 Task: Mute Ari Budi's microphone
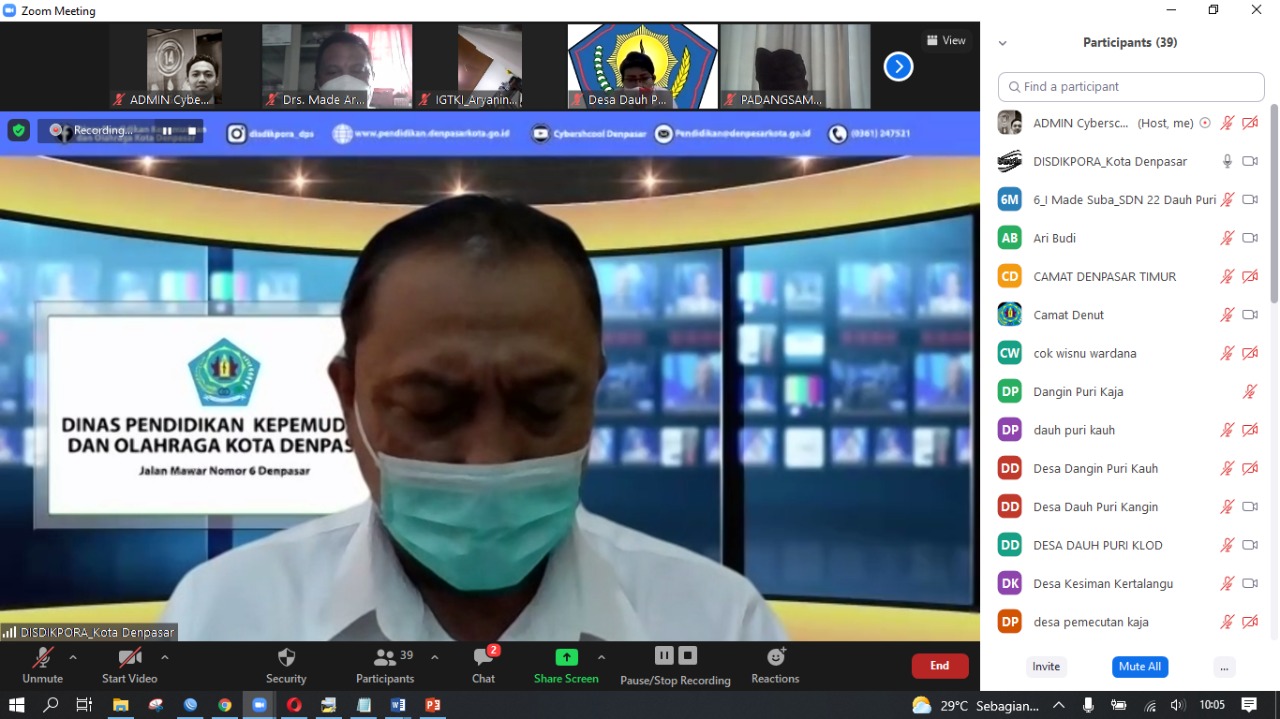1227,238
